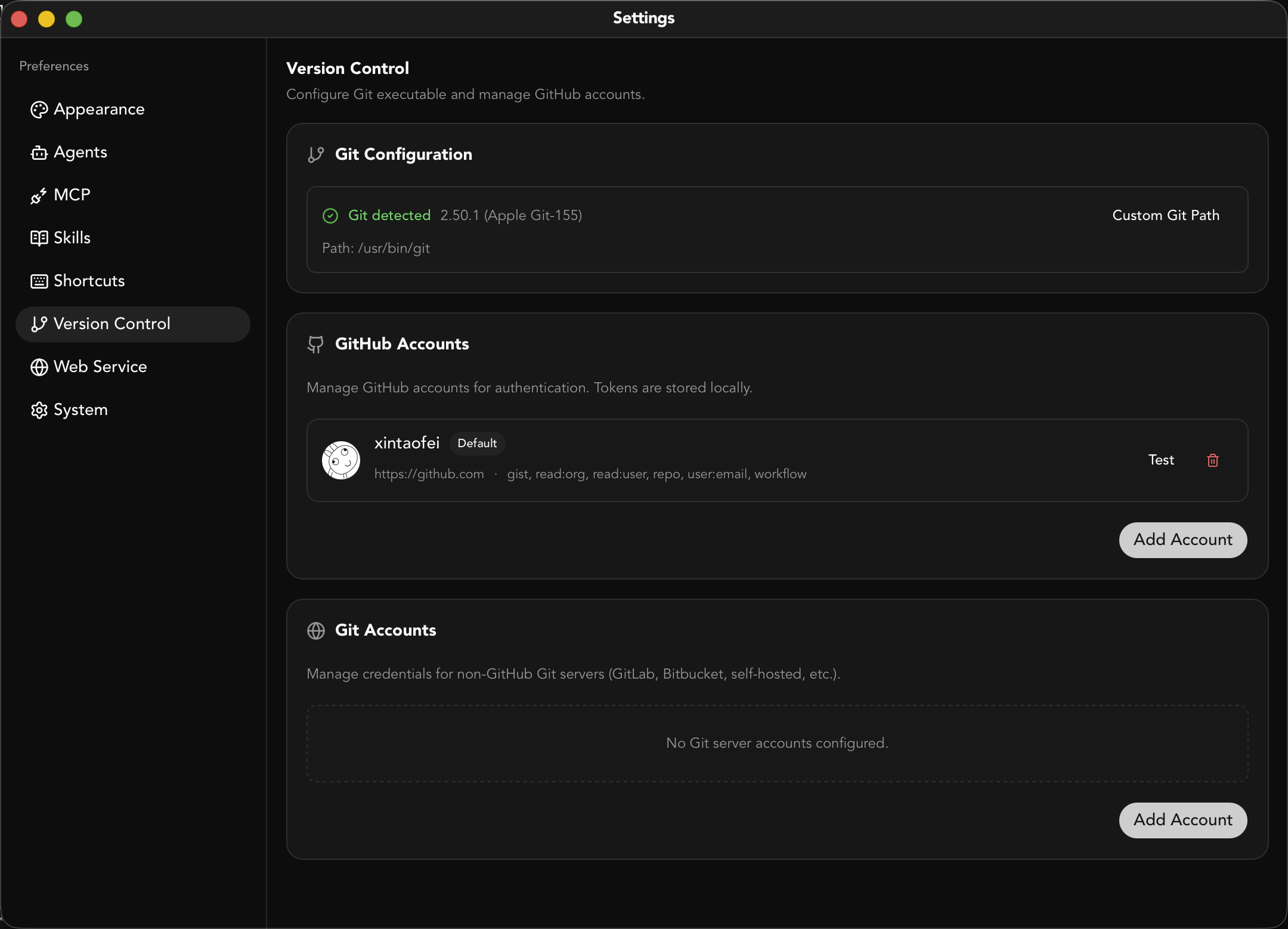Click the xintaofei avatar thumbnail
1288x929 pixels.
click(341, 460)
